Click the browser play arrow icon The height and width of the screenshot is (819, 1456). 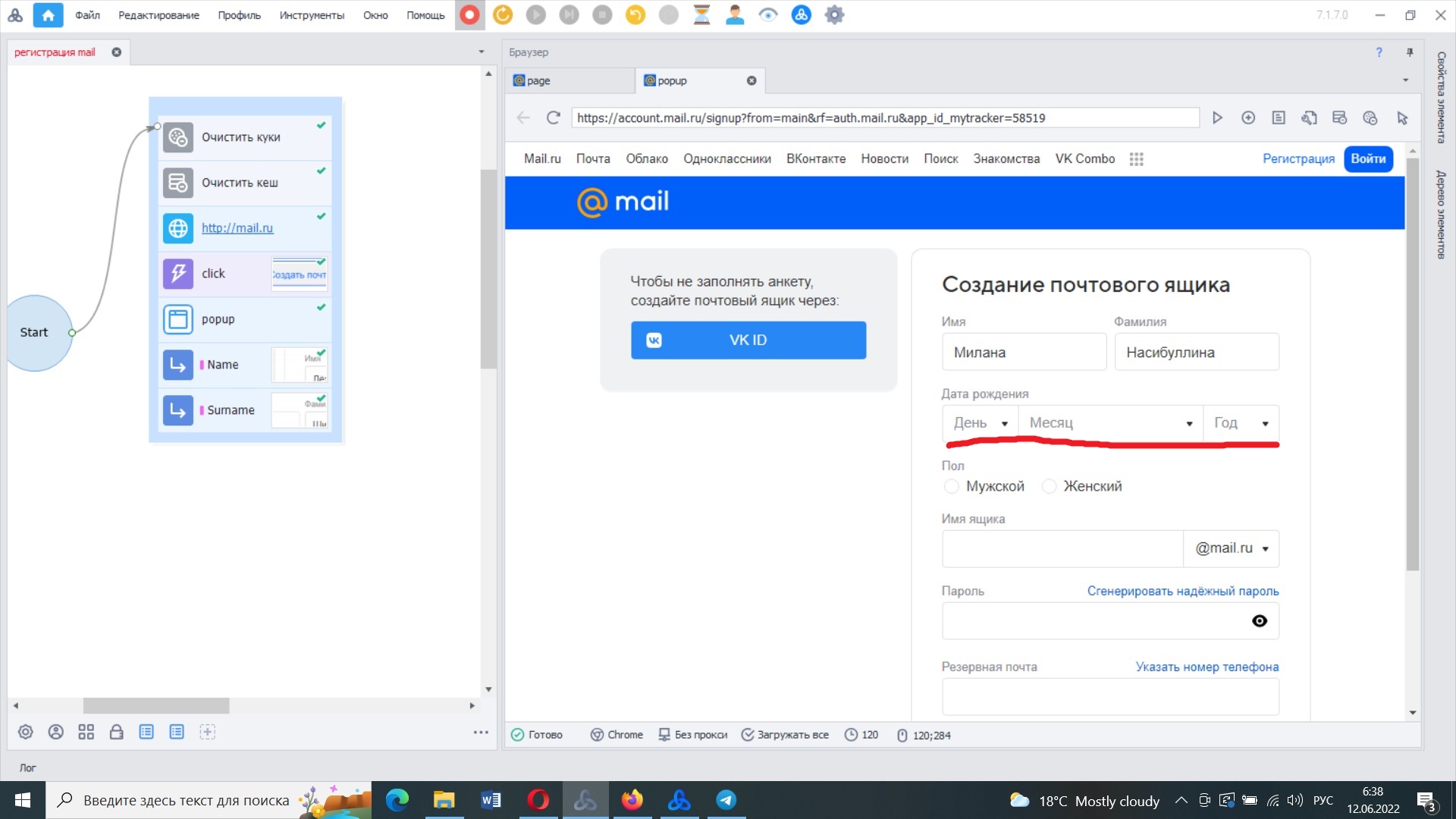(1217, 118)
